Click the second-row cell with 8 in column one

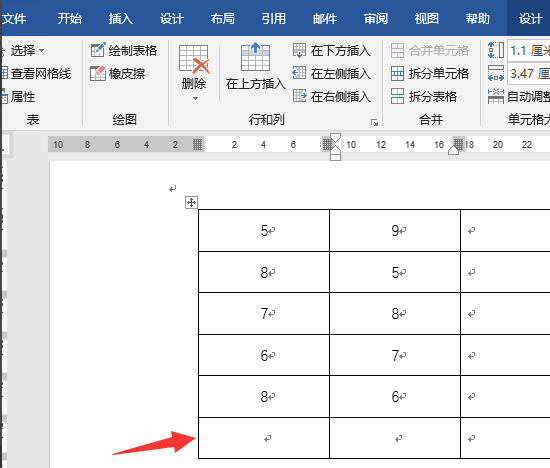[x=264, y=272]
